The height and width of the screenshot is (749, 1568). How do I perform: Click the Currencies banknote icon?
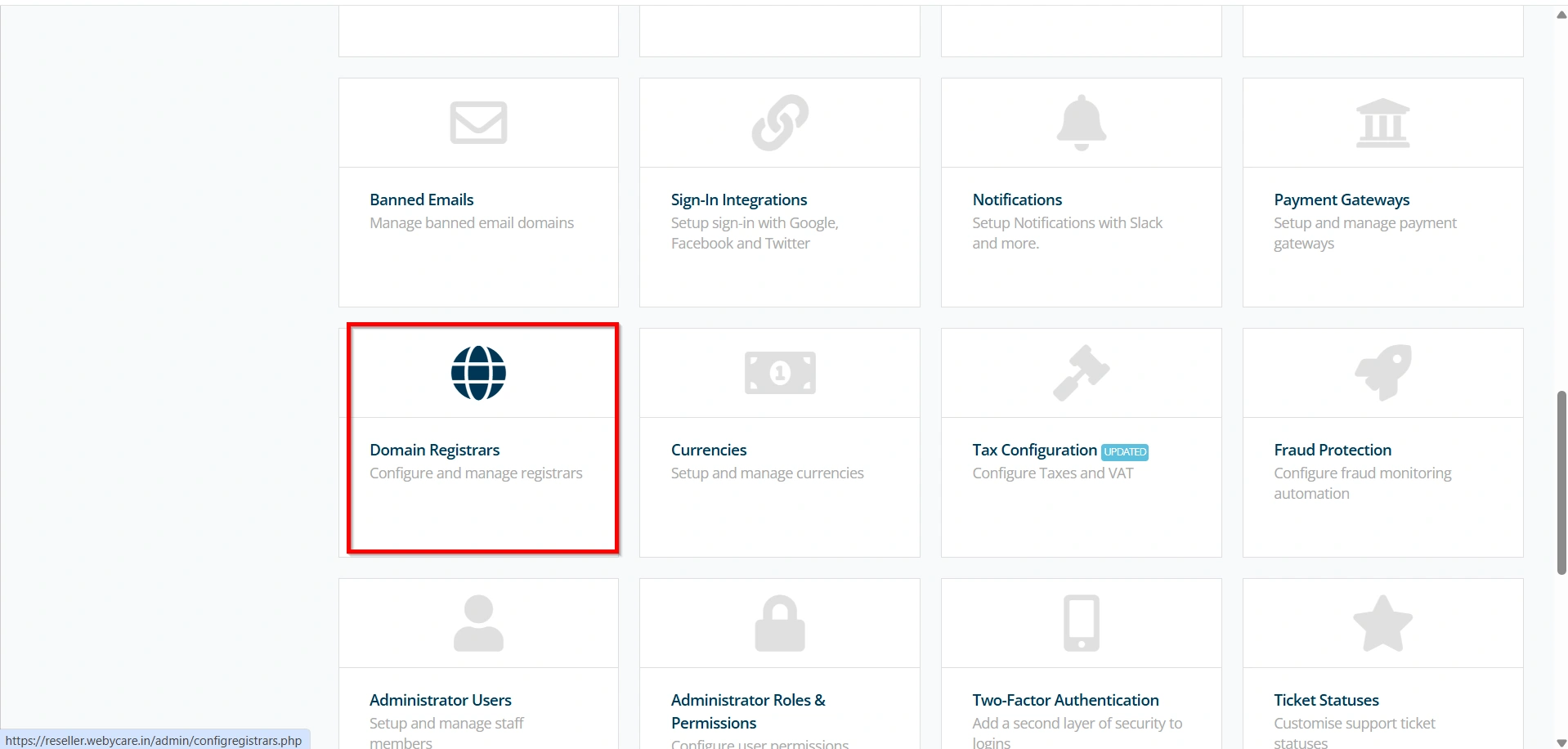(x=780, y=373)
